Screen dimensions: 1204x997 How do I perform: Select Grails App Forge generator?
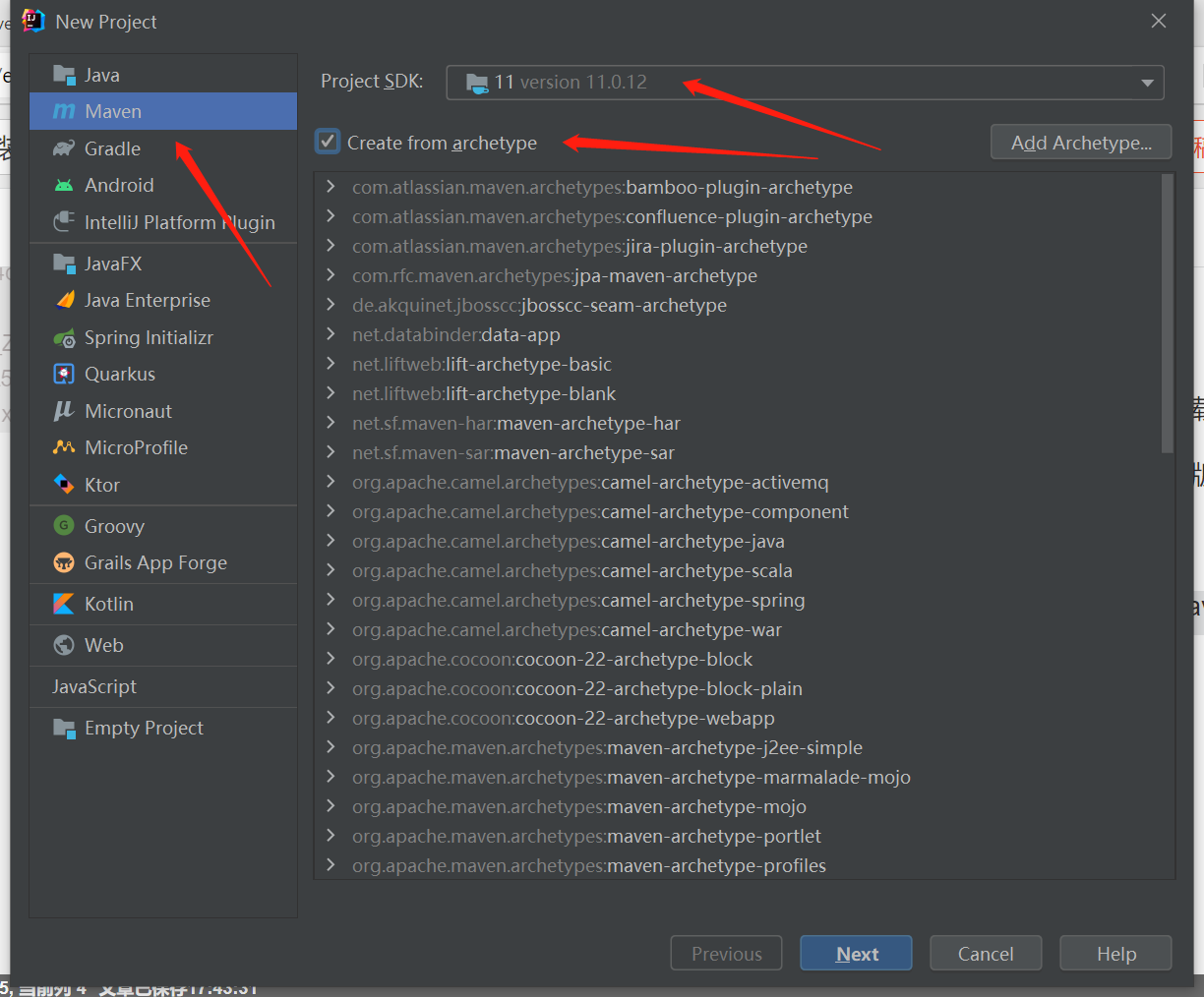163,562
